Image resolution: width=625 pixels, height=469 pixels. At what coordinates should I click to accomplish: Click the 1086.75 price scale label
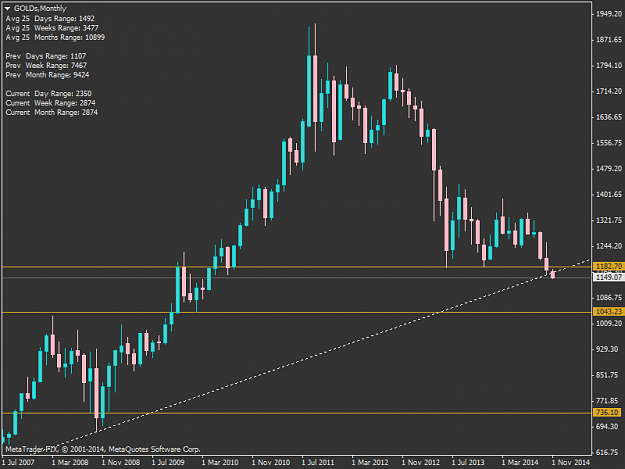coord(609,297)
